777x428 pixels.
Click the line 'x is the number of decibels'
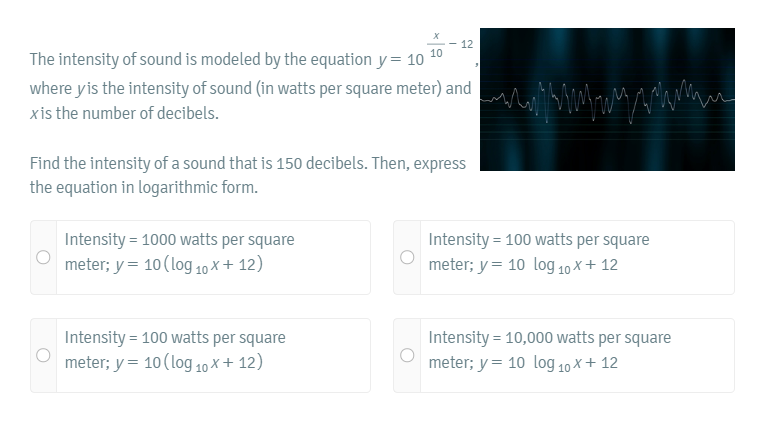point(125,113)
